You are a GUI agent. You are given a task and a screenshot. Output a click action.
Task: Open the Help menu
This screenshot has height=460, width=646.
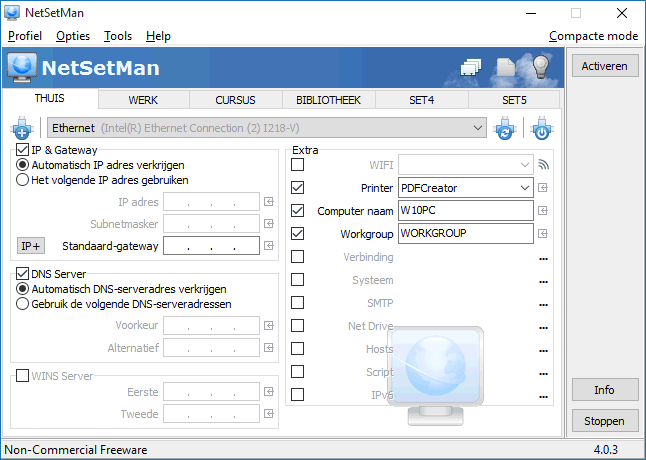[x=158, y=36]
